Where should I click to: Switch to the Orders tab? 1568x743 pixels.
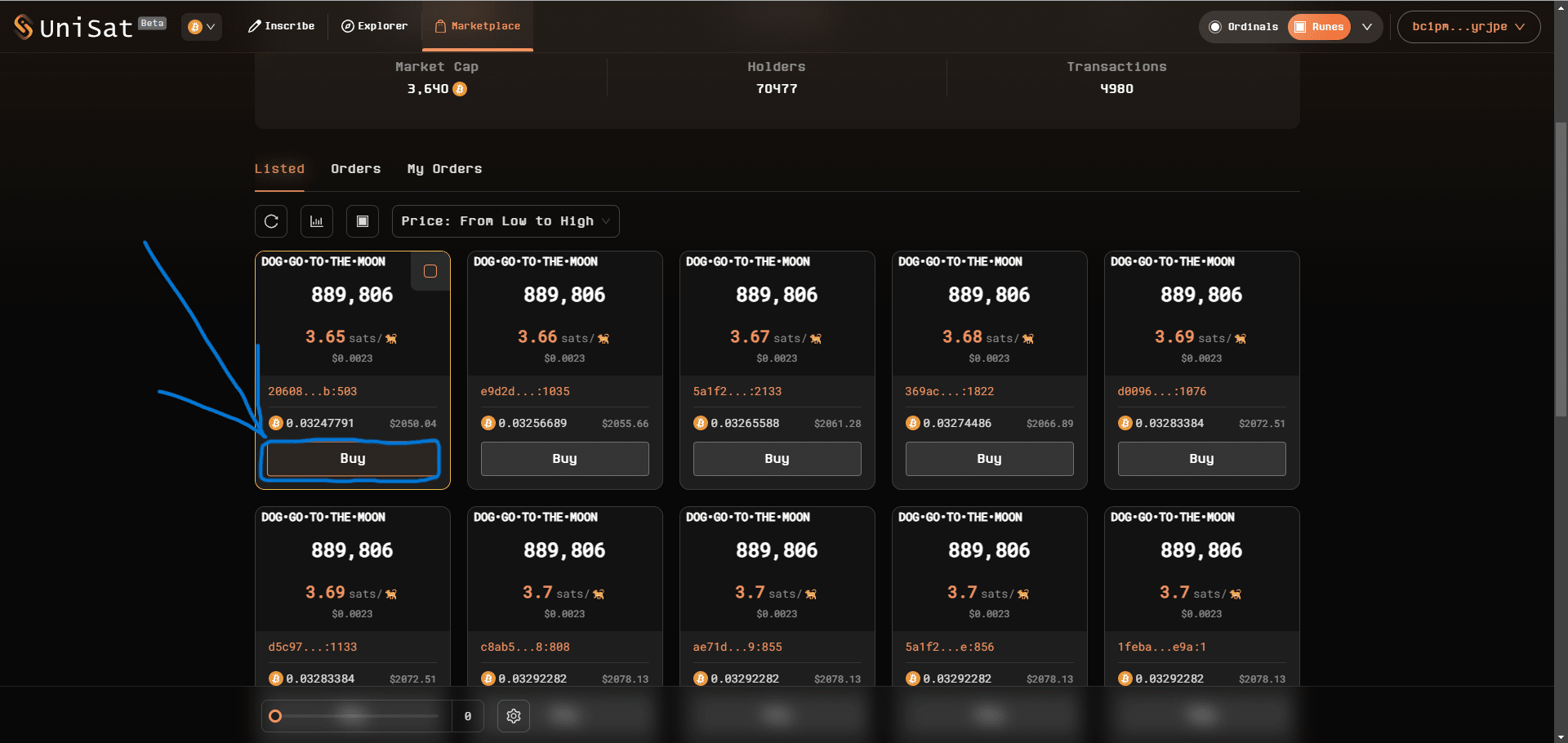(x=355, y=169)
